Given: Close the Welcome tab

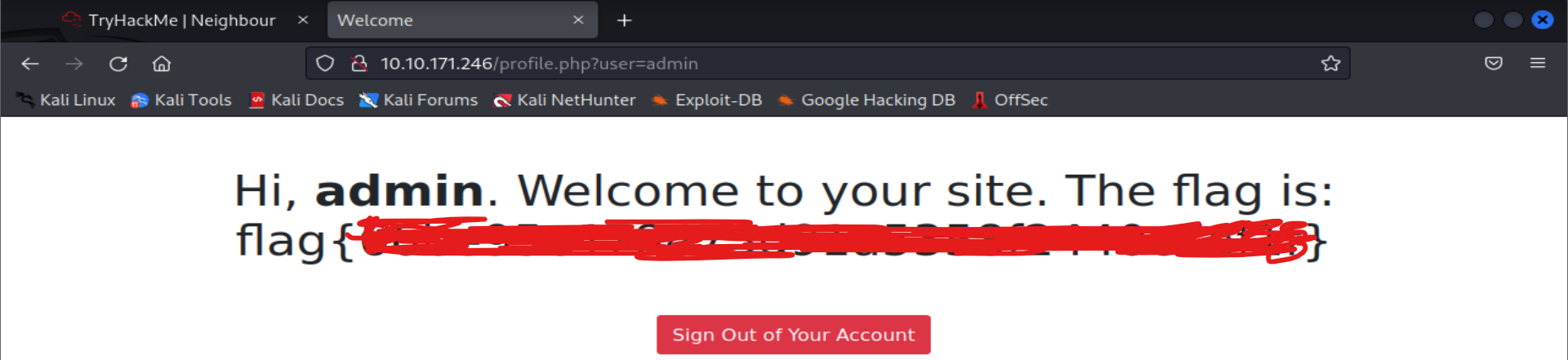Looking at the screenshot, I should click(x=578, y=20).
